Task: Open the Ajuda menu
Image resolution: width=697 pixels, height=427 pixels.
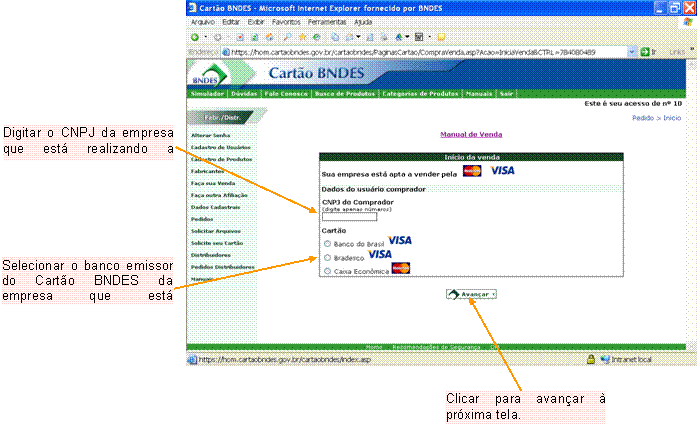Action: tap(363, 22)
